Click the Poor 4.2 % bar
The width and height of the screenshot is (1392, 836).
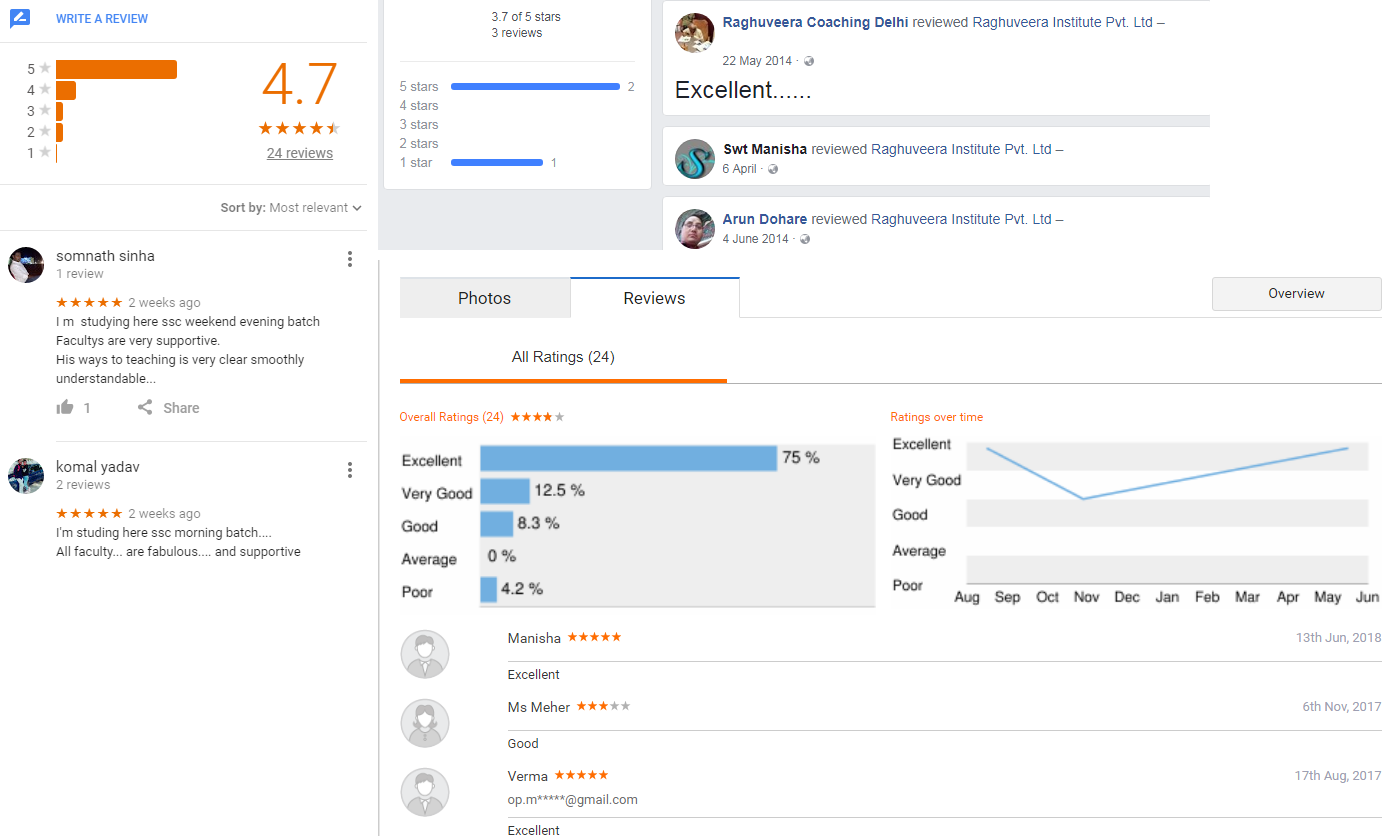[x=489, y=590]
